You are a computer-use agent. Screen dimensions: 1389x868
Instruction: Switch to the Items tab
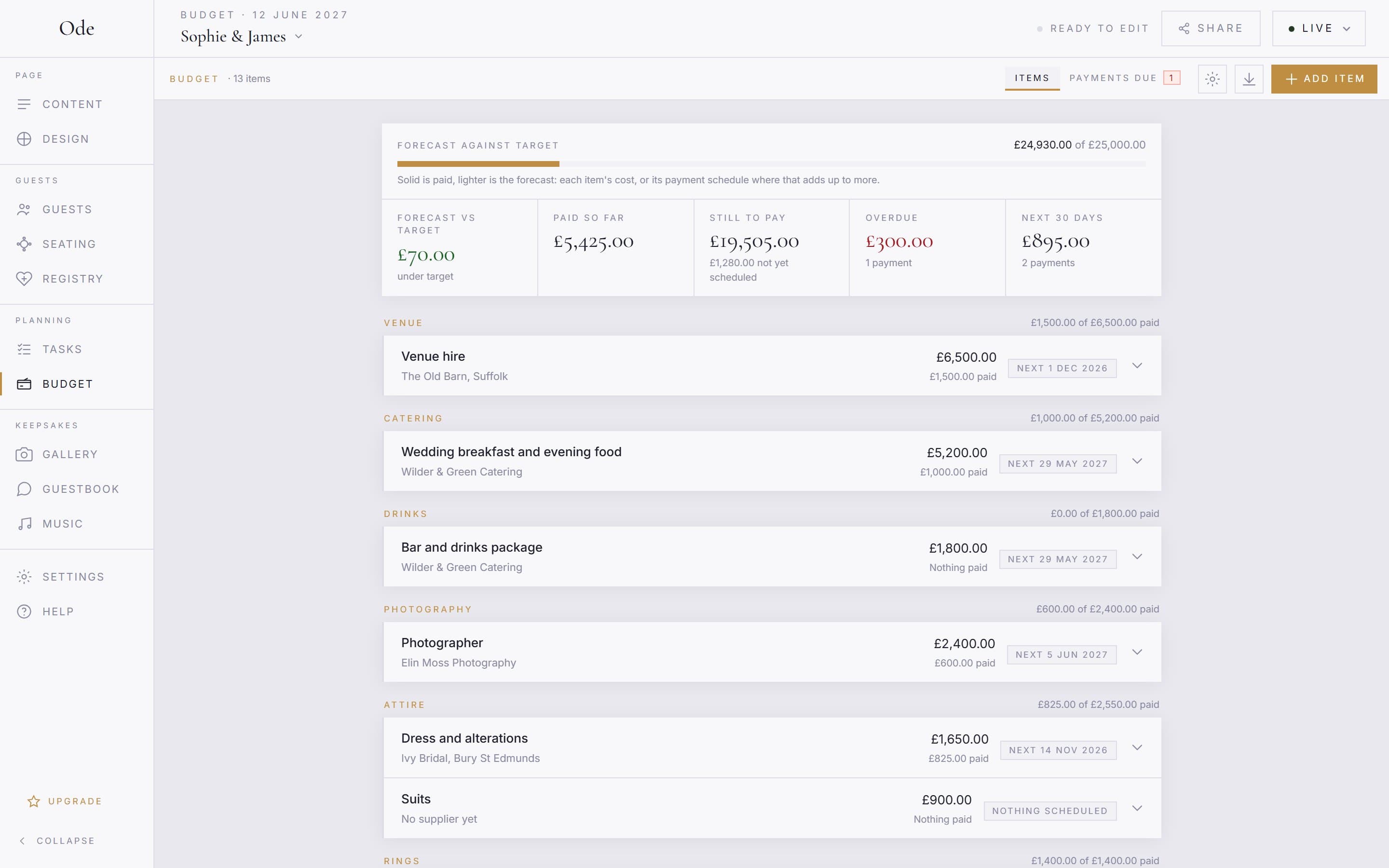click(1032, 78)
